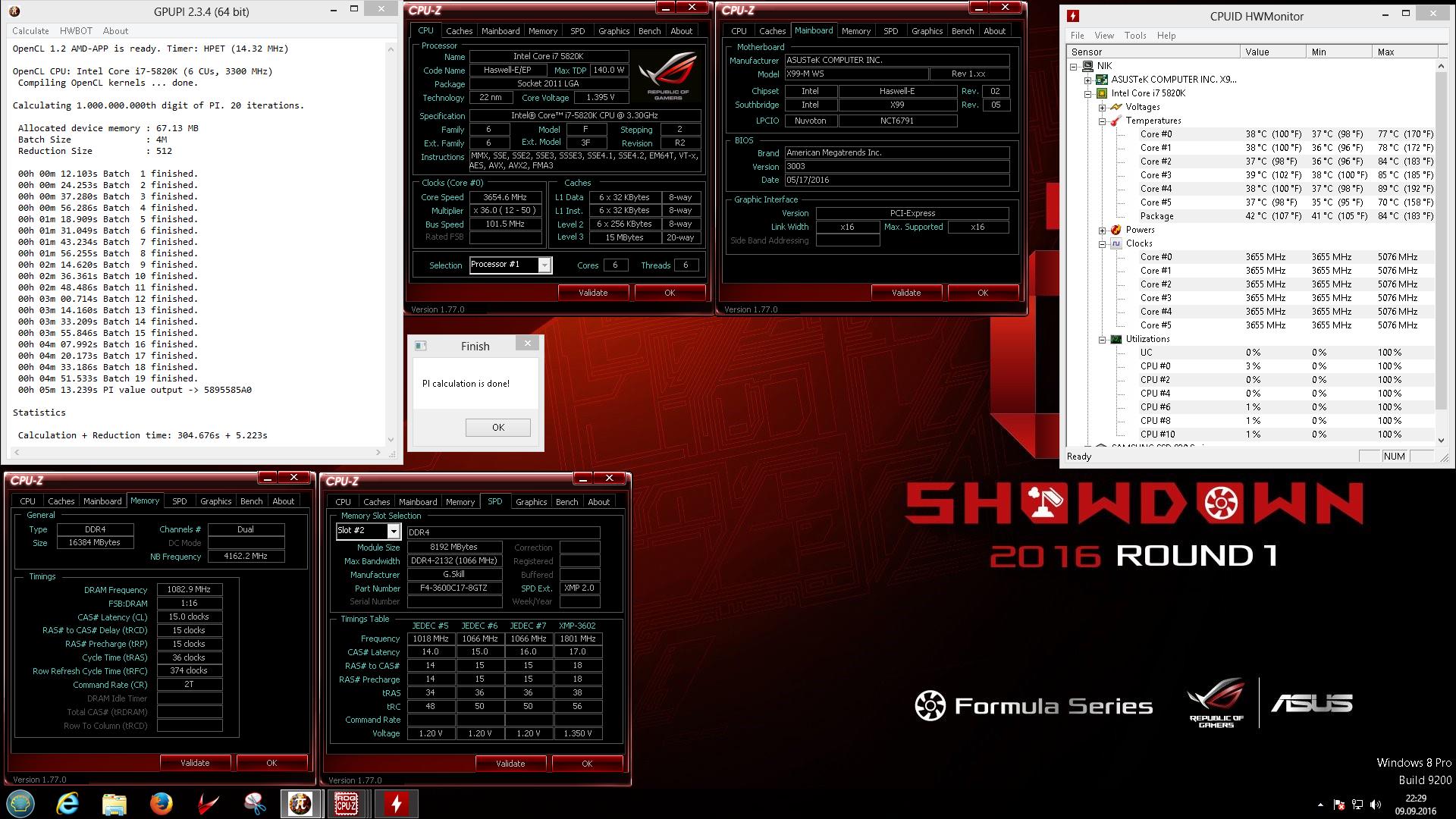Click the Utilizations chip icon in HWMonitor
The height and width of the screenshot is (819, 1456).
click(x=1116, y=339)
